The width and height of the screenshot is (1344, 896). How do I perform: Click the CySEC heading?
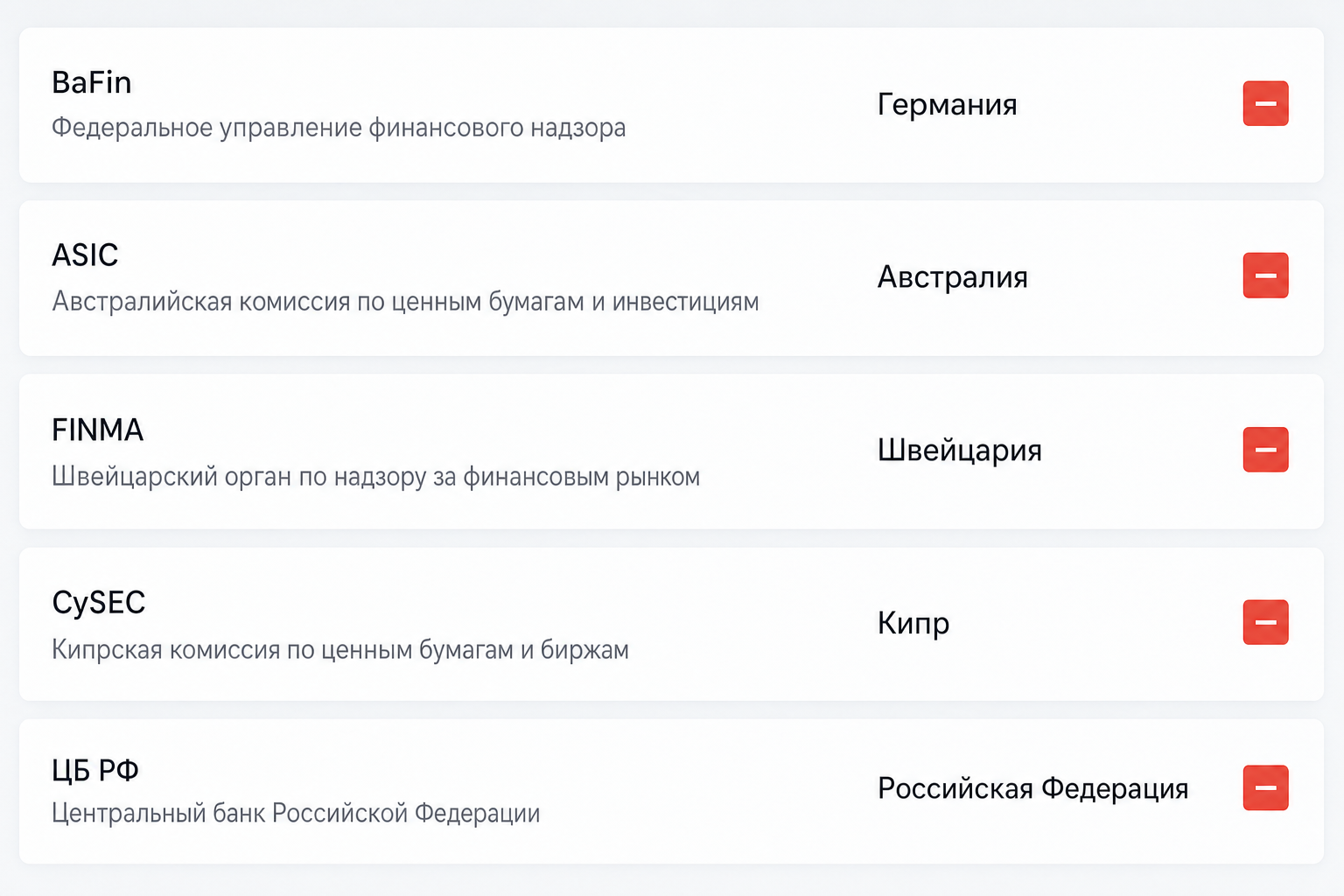pyautogui.click(x=99, y=603)
